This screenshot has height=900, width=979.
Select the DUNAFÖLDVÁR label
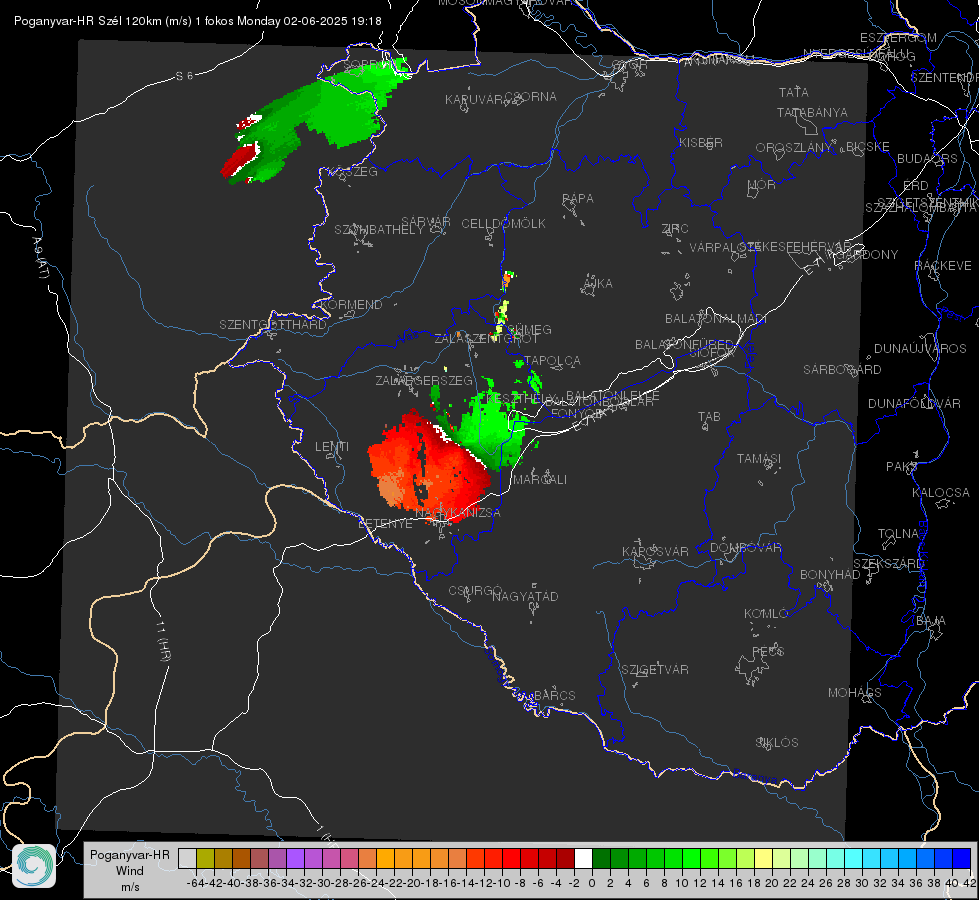click(914, 403)
